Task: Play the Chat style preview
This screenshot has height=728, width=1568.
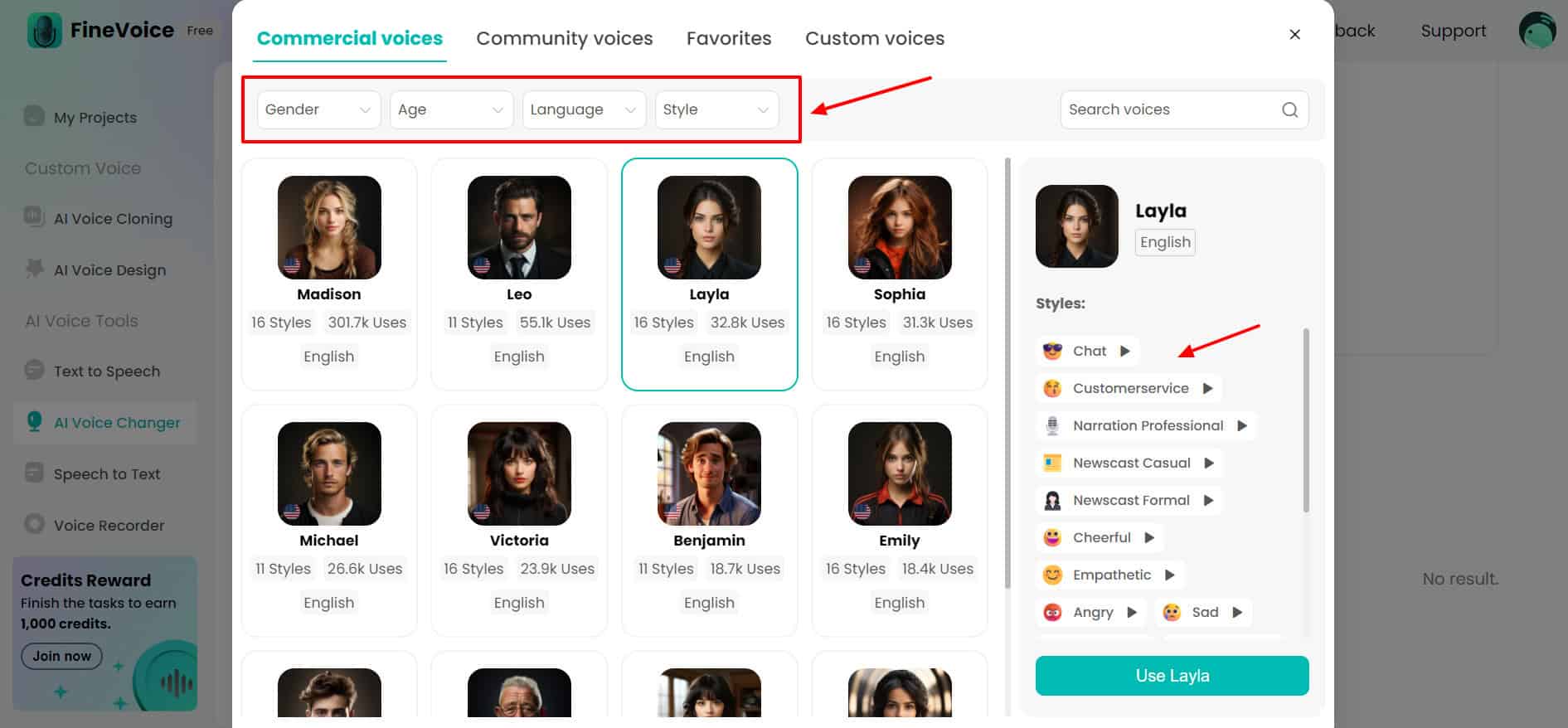Action: (1124, 351)
